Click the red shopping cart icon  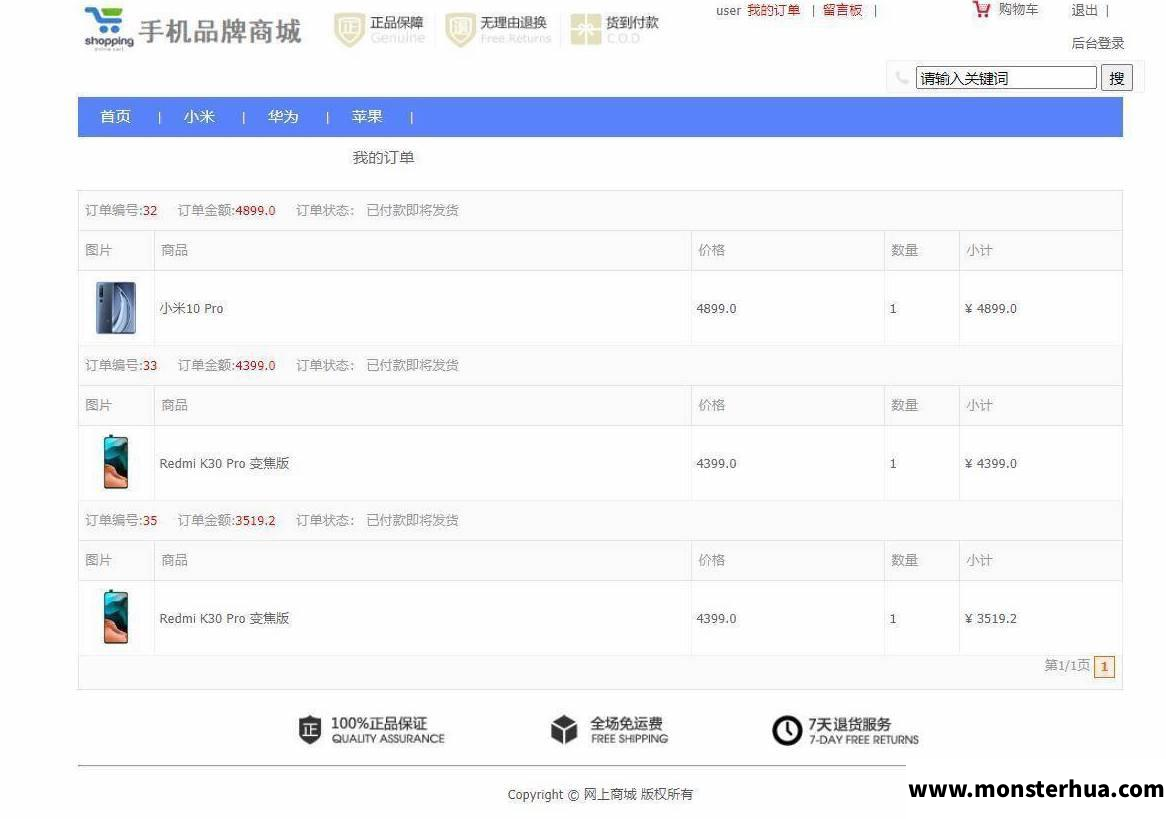[982, 10]
